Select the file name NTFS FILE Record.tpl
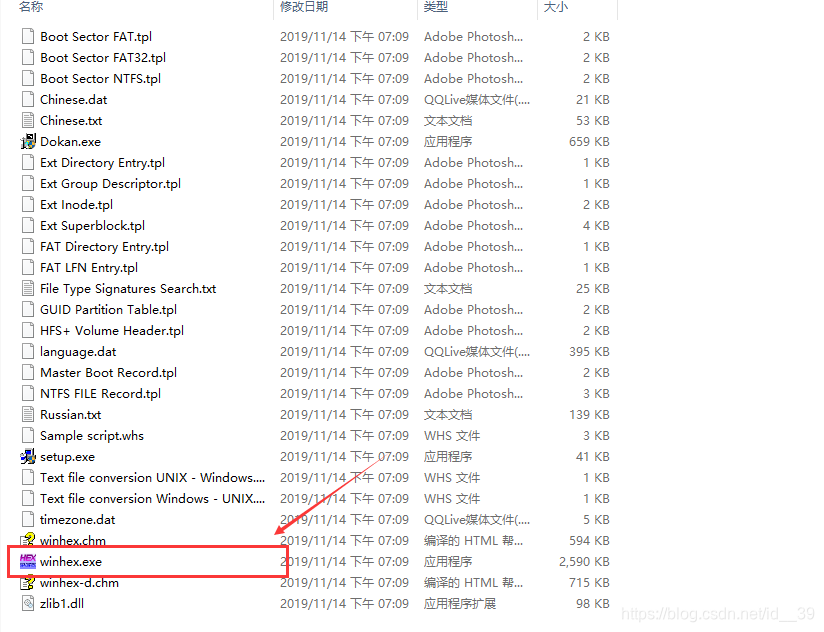The image size is (824, 632). click(100, 393)
